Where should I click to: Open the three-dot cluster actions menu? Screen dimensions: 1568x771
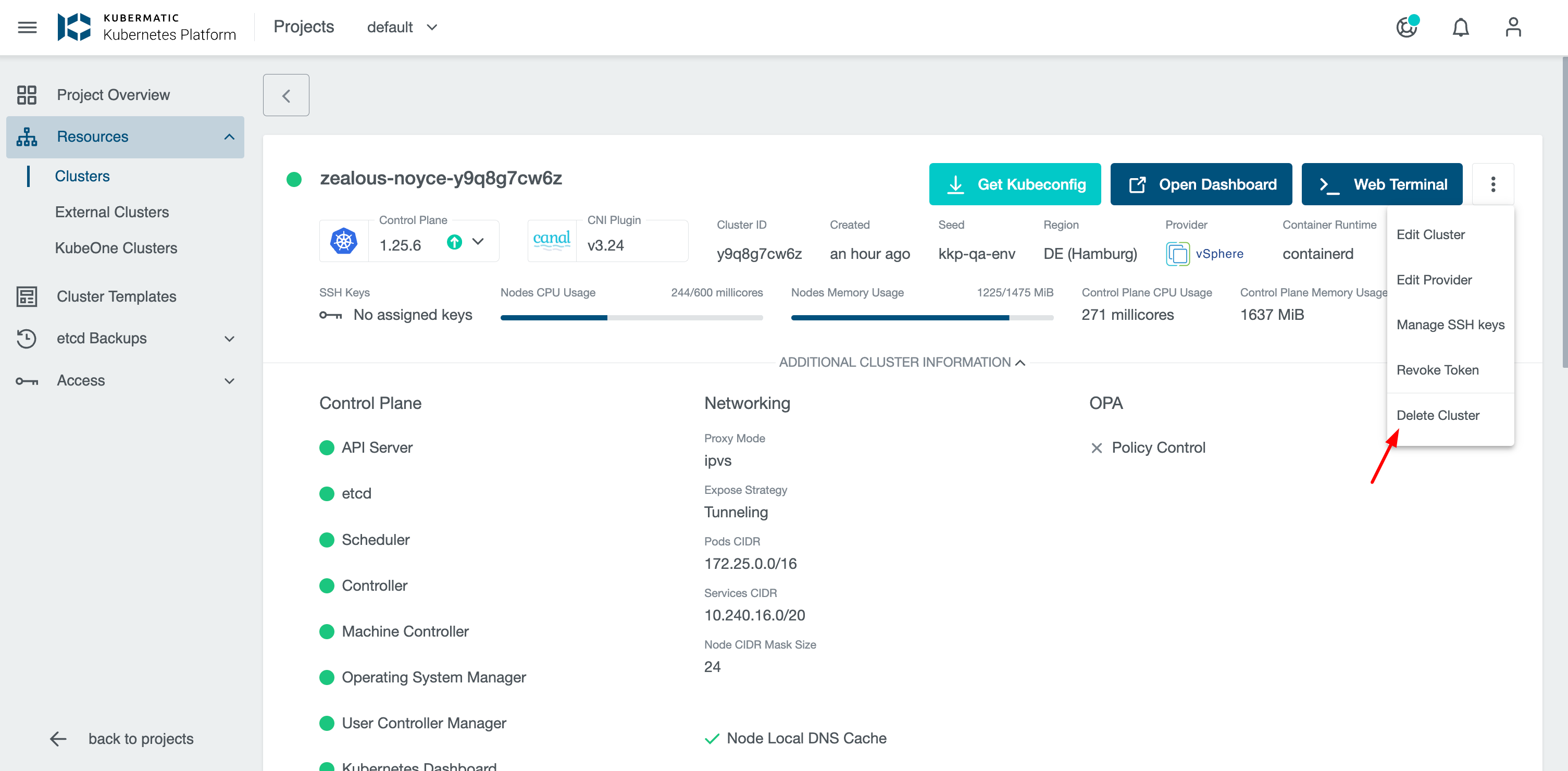1493,184
